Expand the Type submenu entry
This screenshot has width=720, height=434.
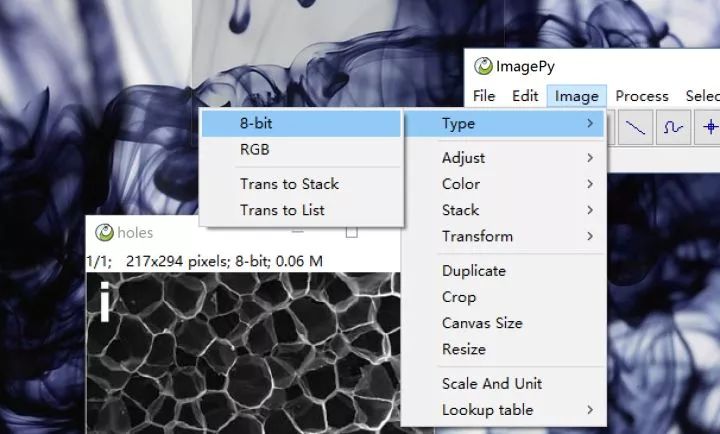[x=504, y=124]
